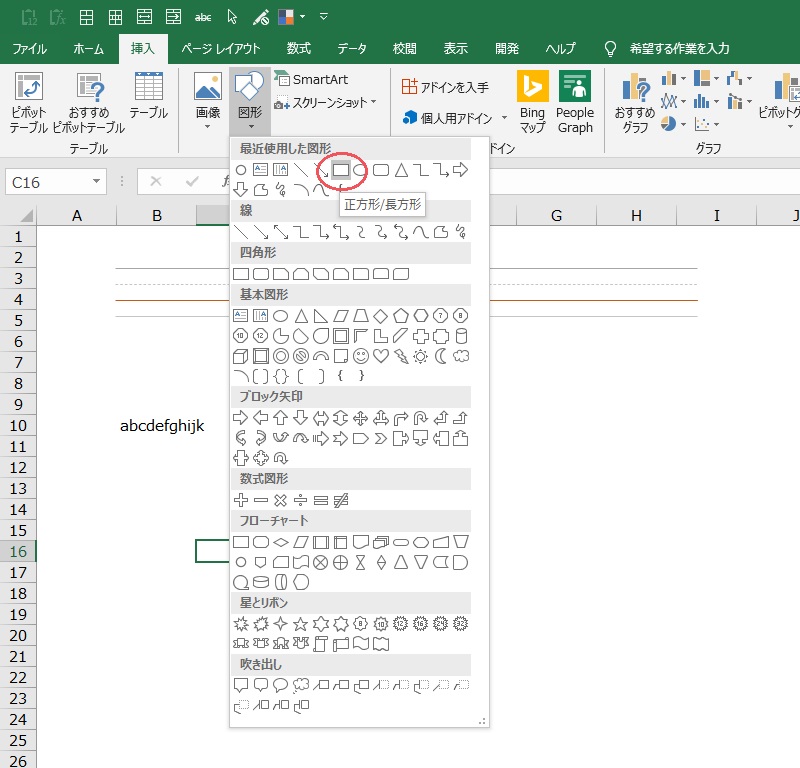This screenshot has width=800, height=768.
Task: Click the Table button in ribbon
Action: [148, 97]
